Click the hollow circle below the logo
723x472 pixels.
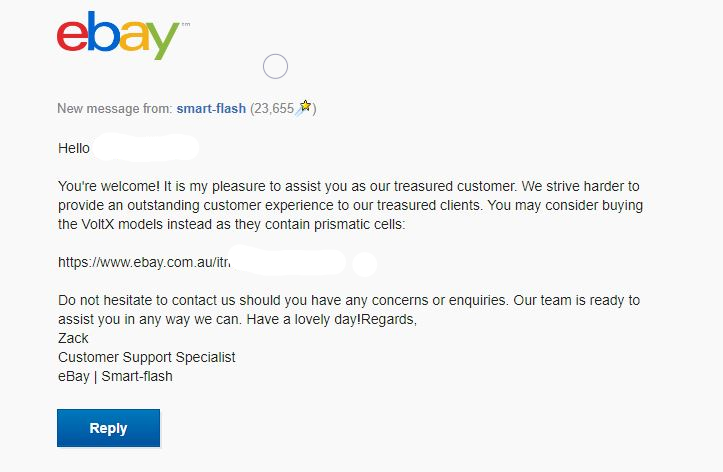[x=275, y=67]
